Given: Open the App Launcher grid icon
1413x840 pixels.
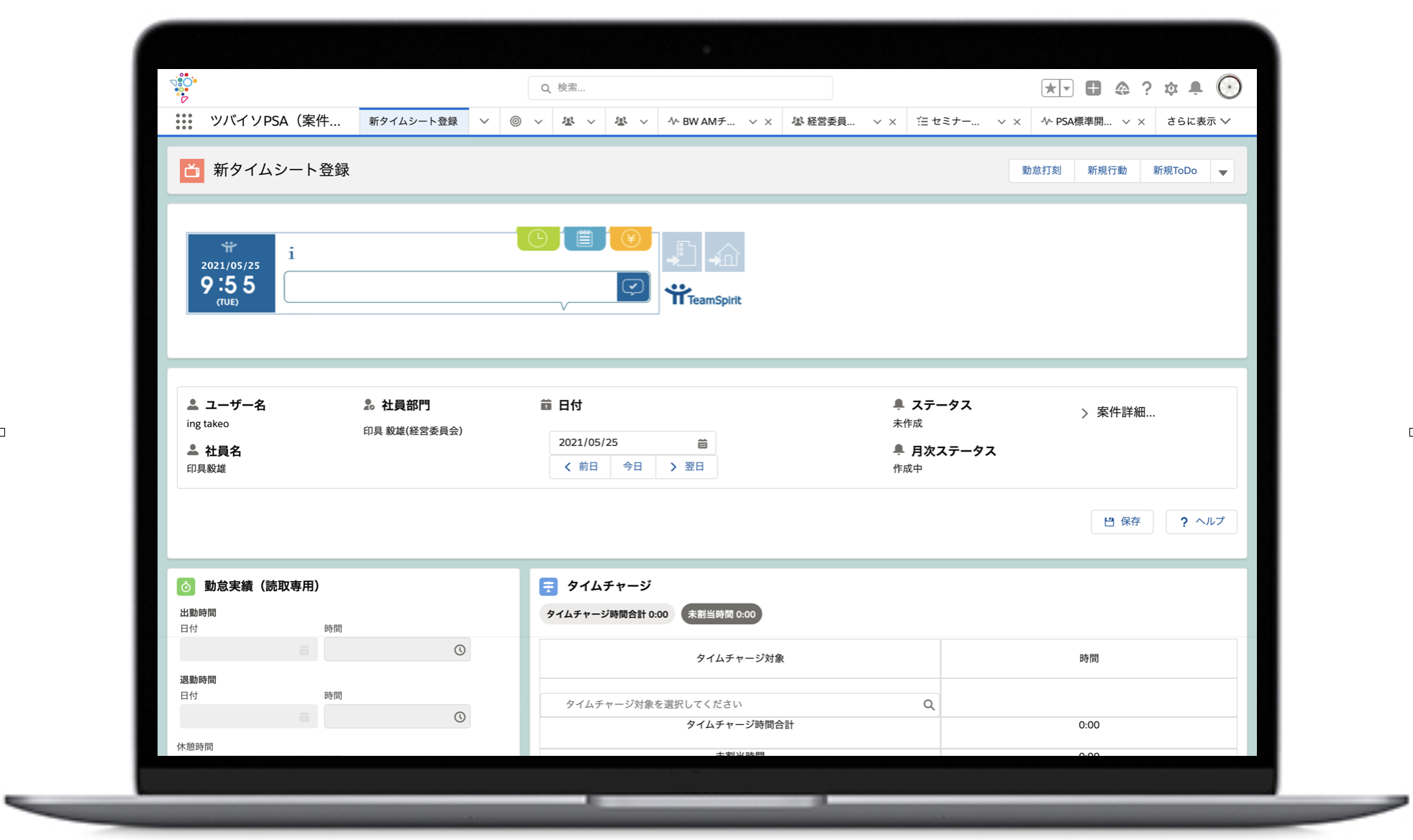Looking at the screenshot, I should (184, 122).
